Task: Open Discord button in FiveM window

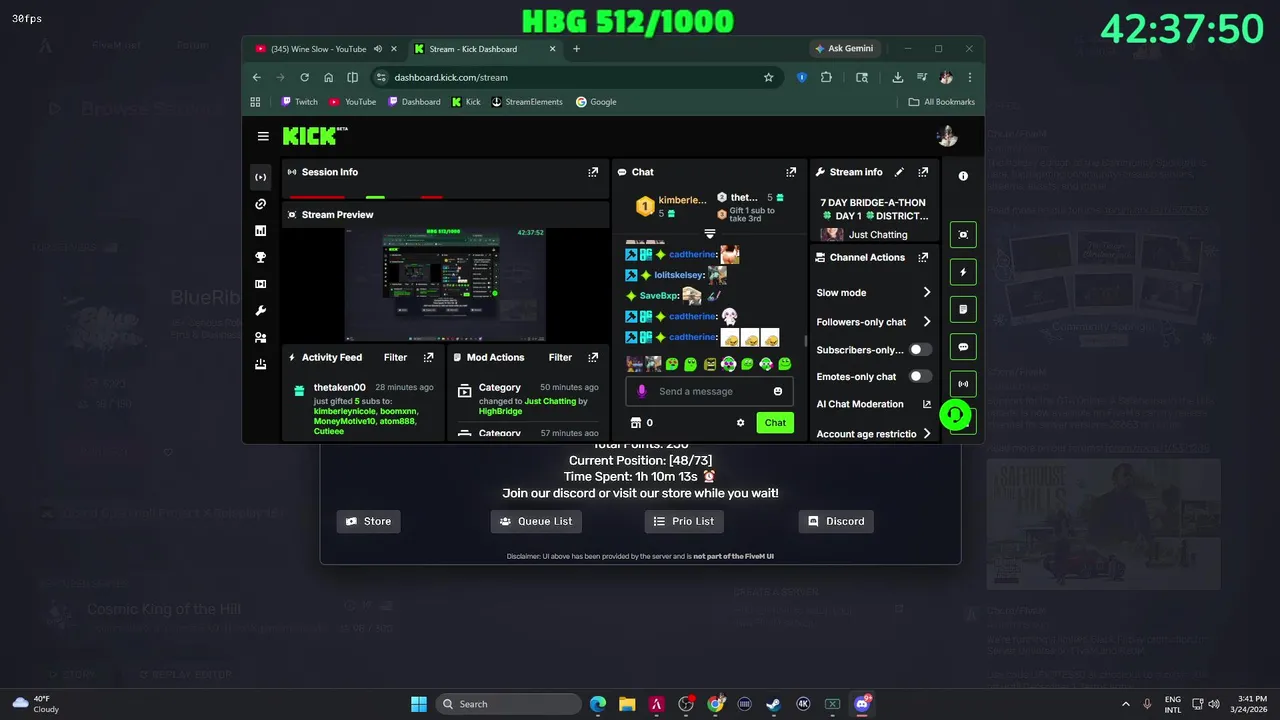Action: (836, 521)
